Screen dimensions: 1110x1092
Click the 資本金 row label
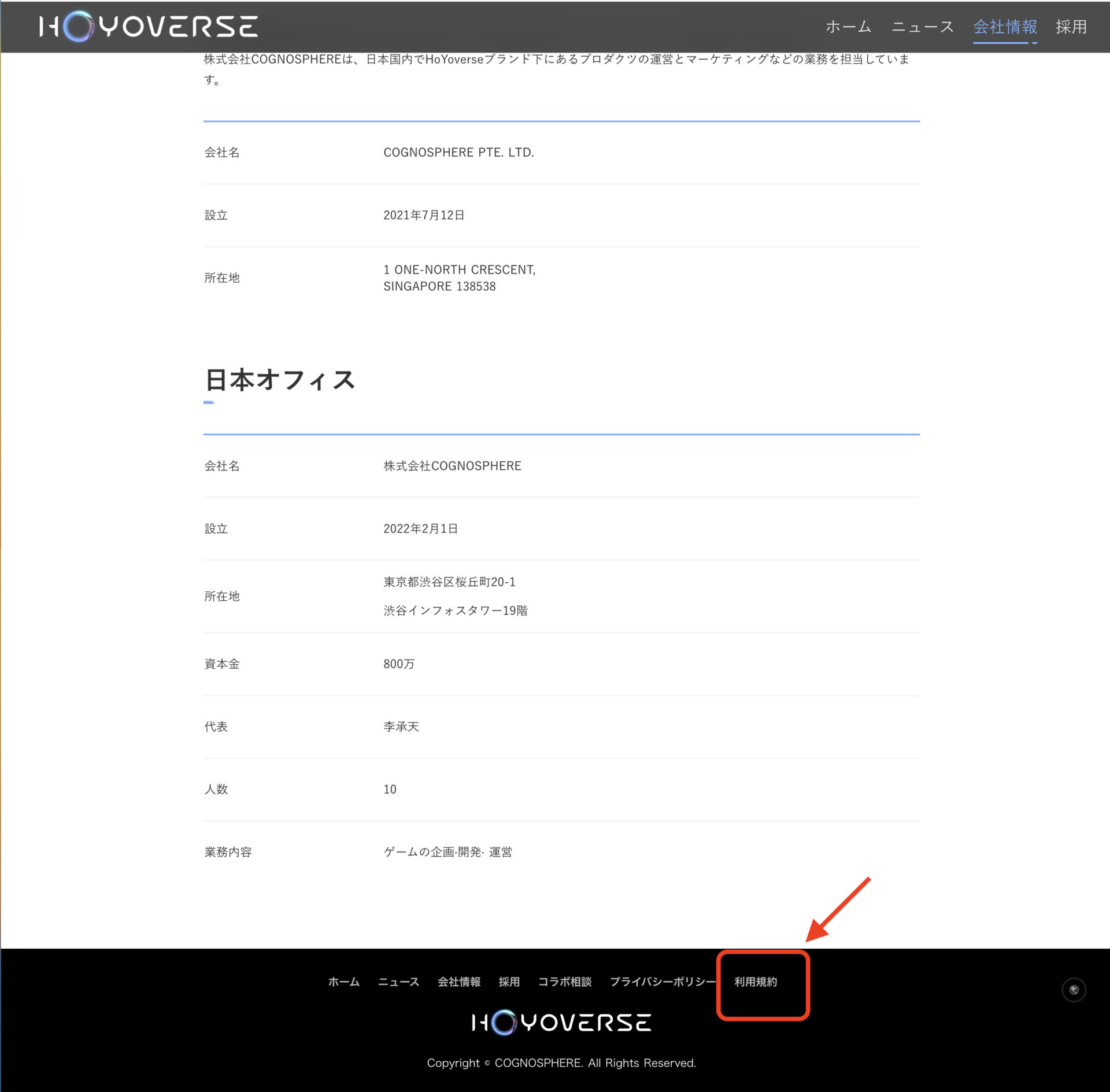tap(222, 664)
